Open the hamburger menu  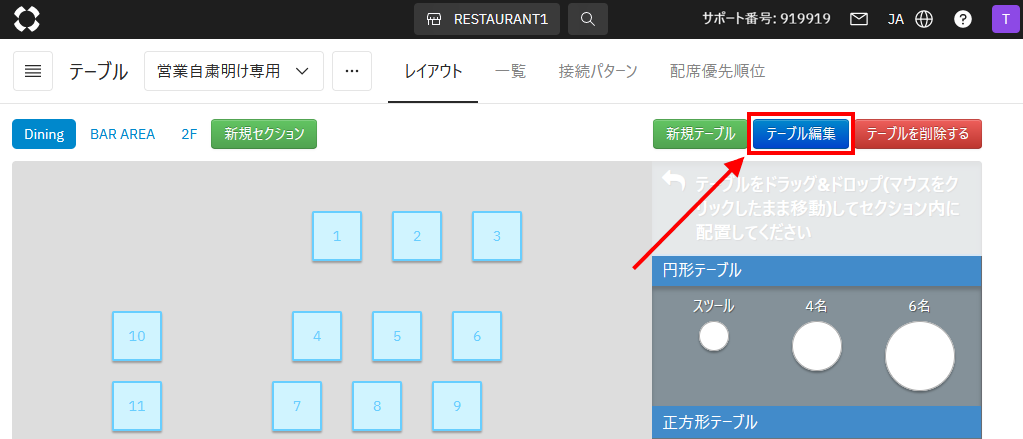click(33, 71)
